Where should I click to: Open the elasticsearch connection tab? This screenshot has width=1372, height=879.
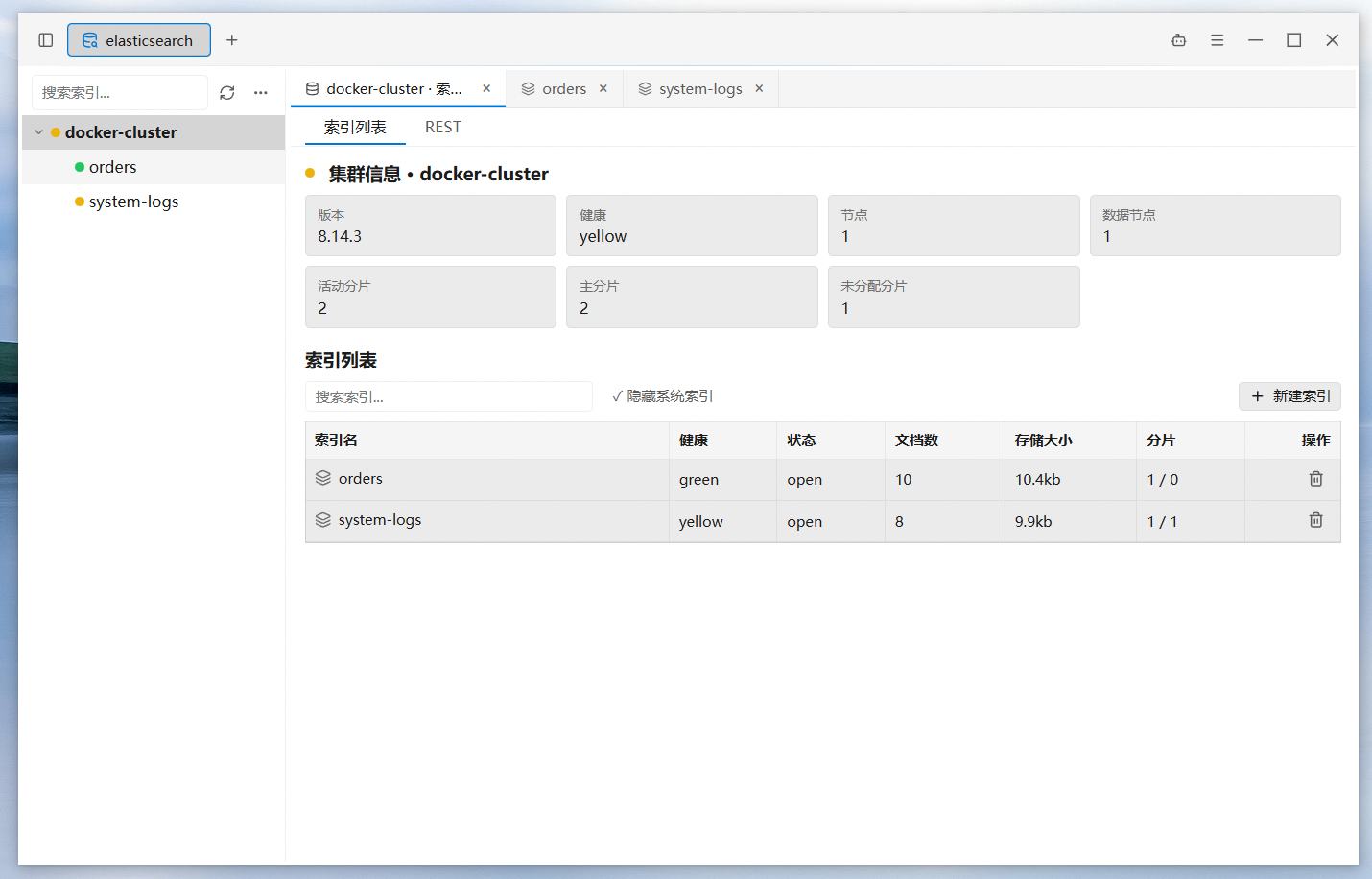point(139,40)
